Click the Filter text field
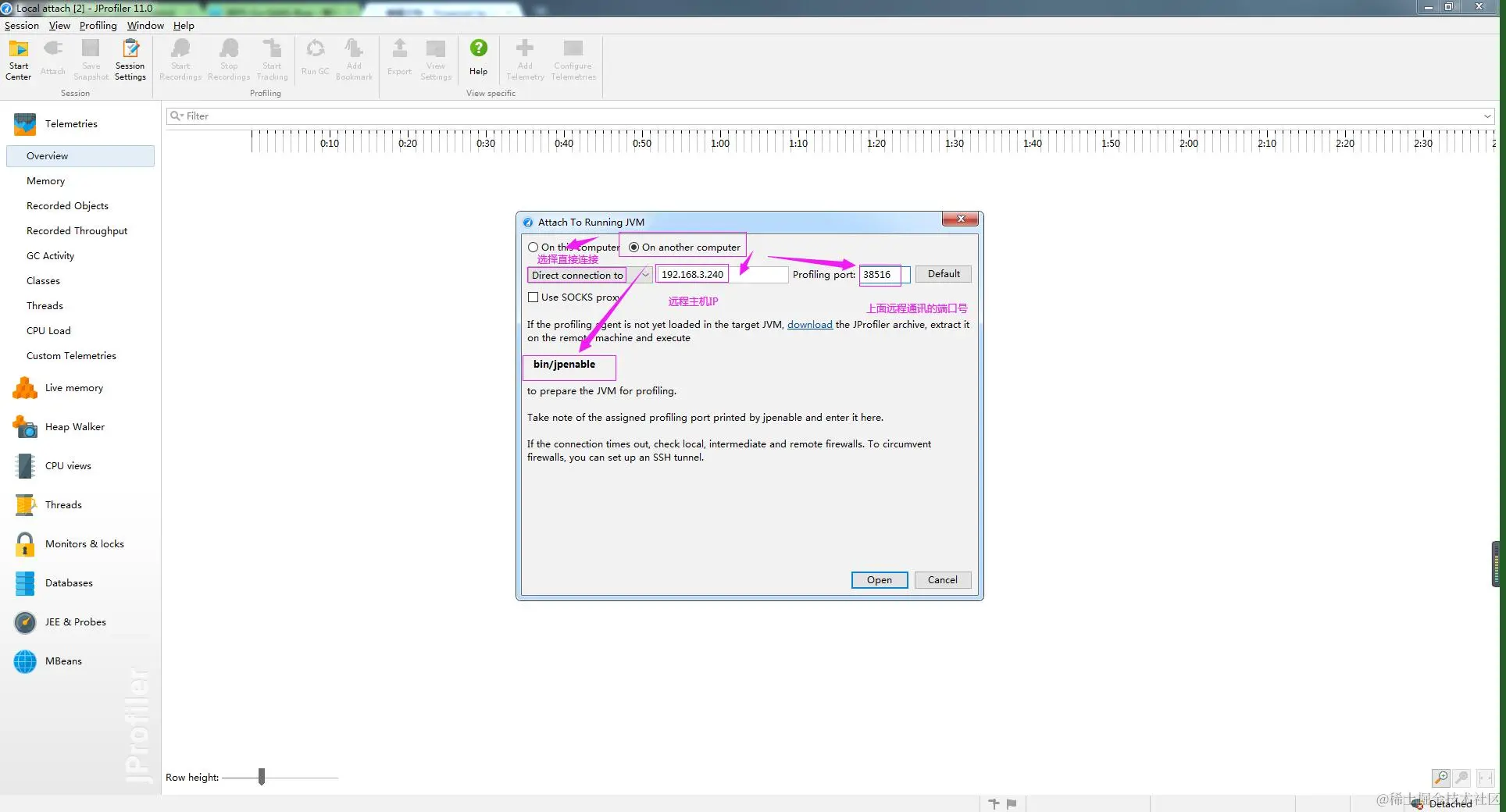This screenshot has width=1506, height=812. pos(830,116)
